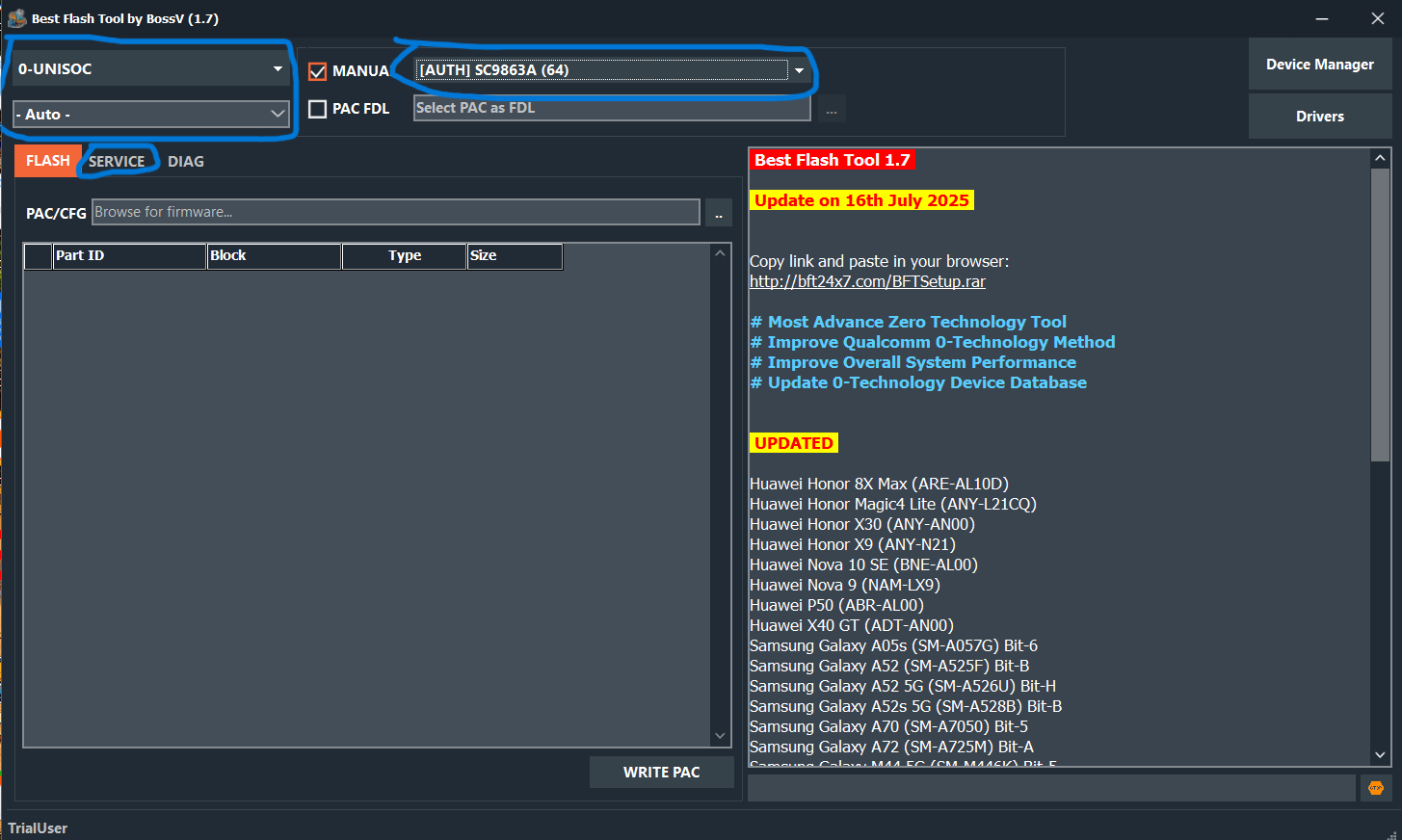Toggle the select-all box in partition table header
Image resolution: width=1402 pixels, height=840 pixels.
click(38, 256)
